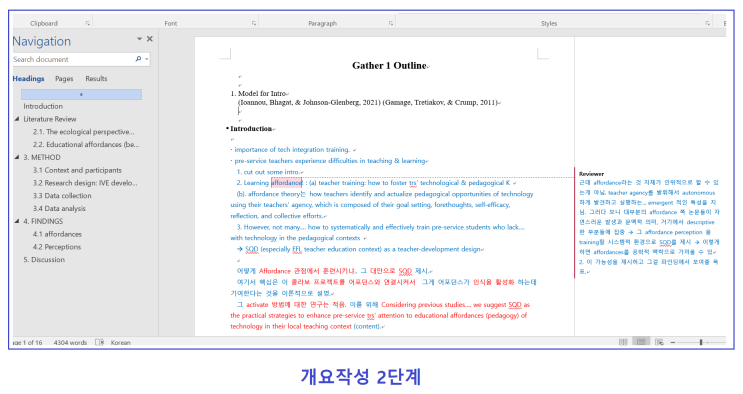Click the red line starting 'the practical strategies'

tap(378, 315)
